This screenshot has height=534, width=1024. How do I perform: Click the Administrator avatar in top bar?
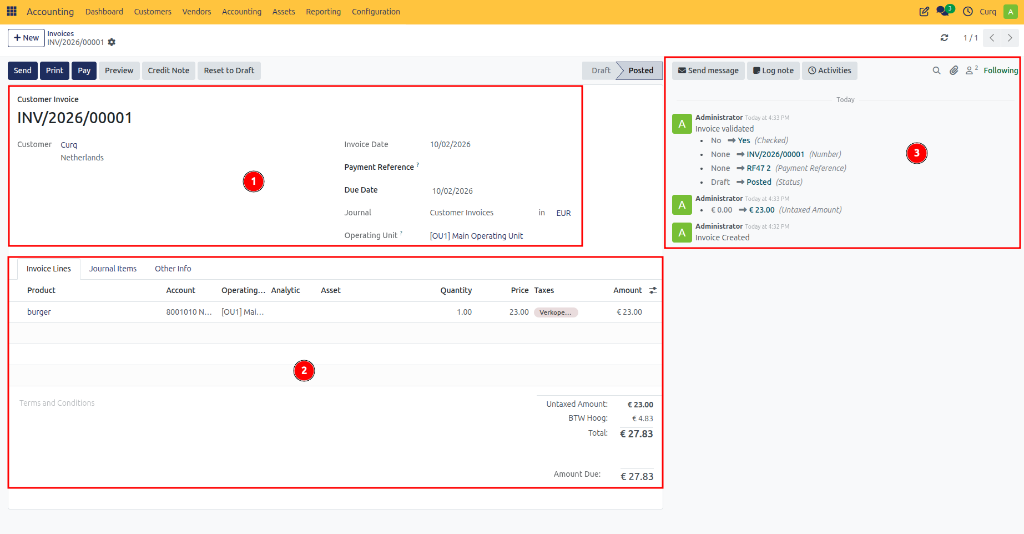pos(1010,11)
